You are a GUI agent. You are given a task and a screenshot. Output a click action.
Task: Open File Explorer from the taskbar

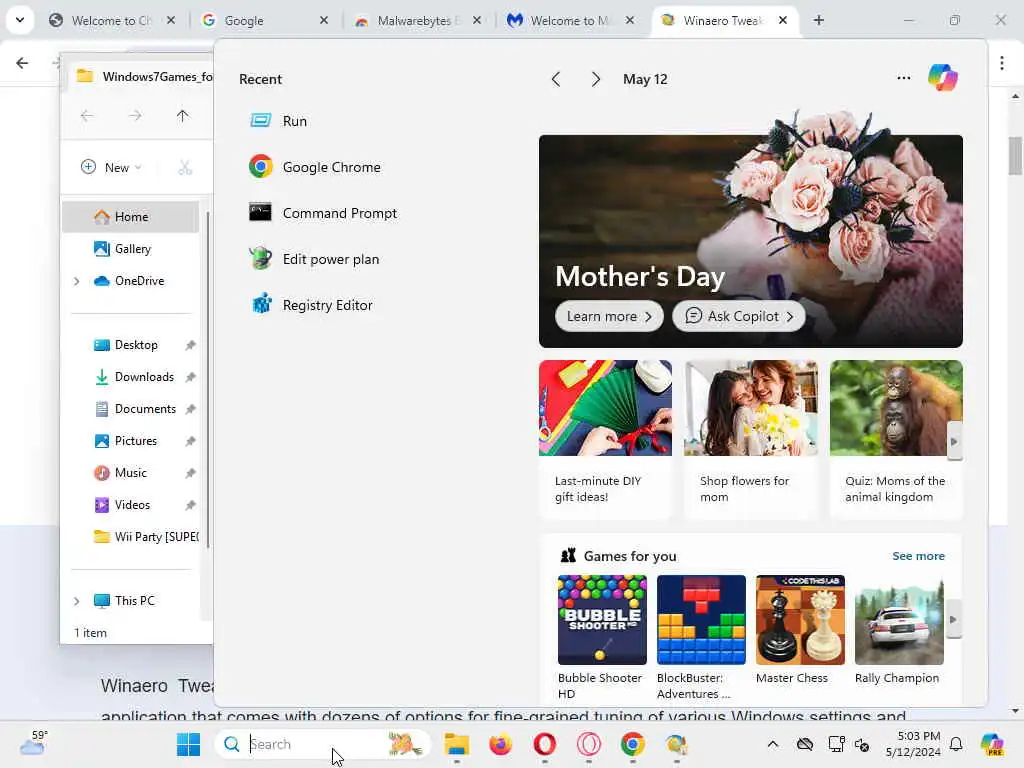point(456,744)
